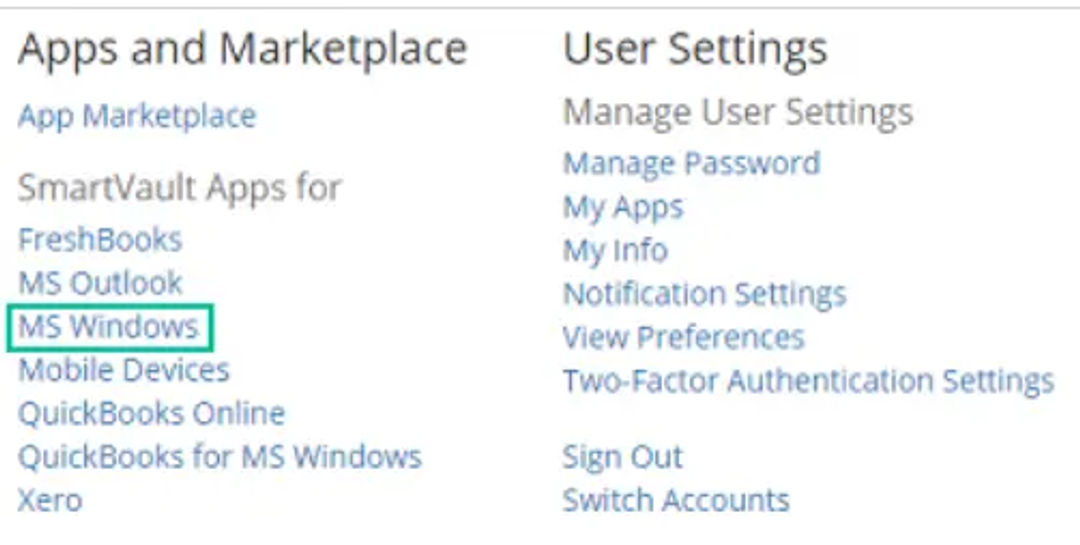Select QuickBooks for MS Windows
1080x545 pixels.
point(220,457)
